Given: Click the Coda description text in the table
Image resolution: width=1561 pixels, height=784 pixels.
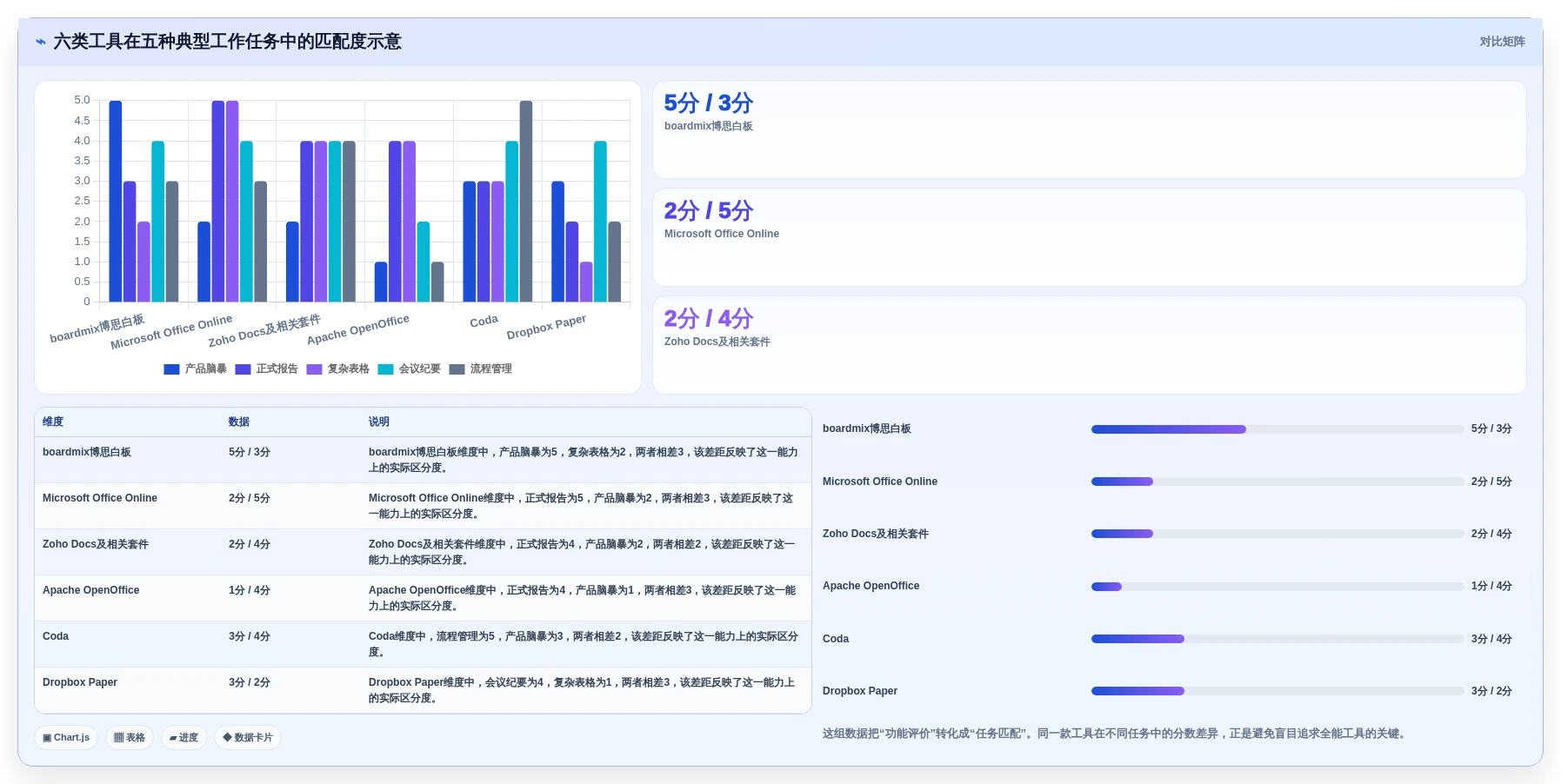Looking at the screenshot, I should [583, 644].
